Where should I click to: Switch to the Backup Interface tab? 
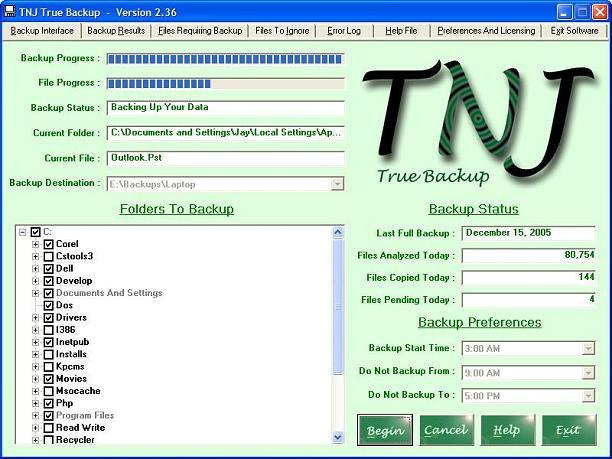pyautogui.click(x=42, y=31)
